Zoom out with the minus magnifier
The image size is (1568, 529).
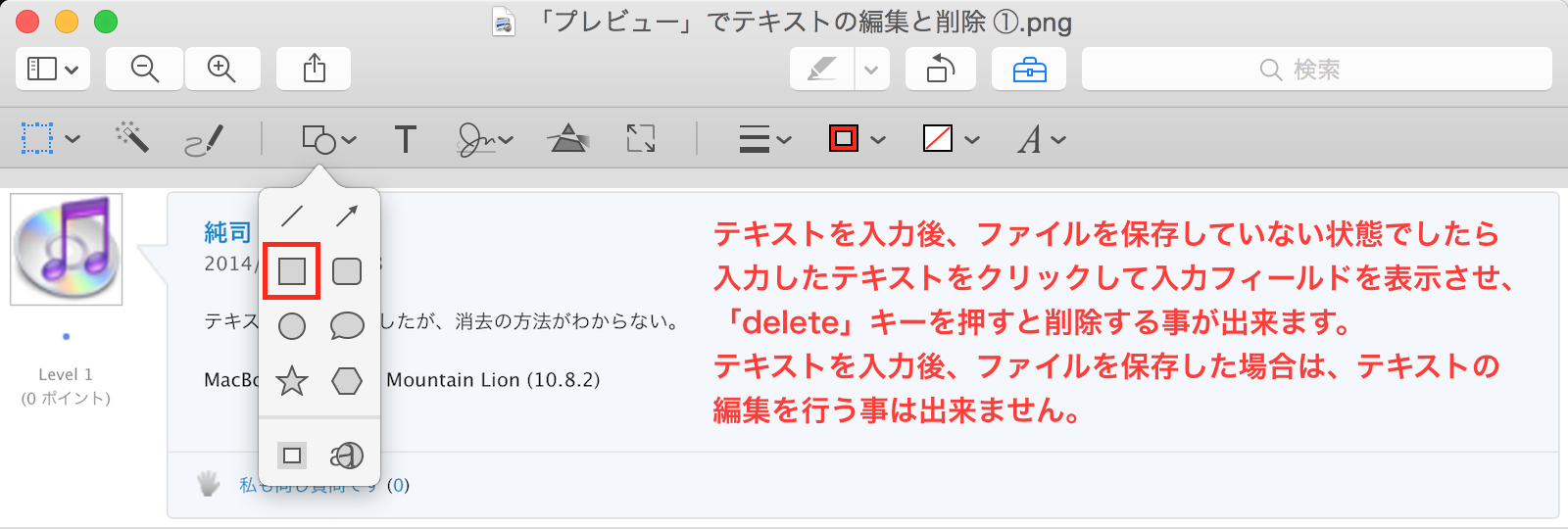pos(144,69)
